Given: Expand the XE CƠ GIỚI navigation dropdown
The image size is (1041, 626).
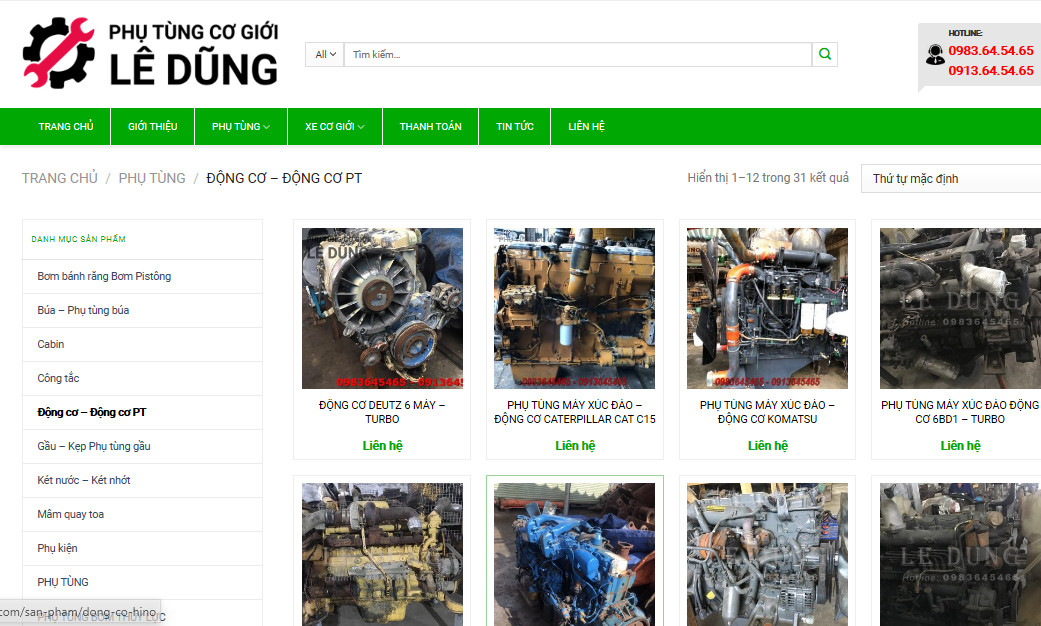Looking at the screenshot, I should coord(334,126).
